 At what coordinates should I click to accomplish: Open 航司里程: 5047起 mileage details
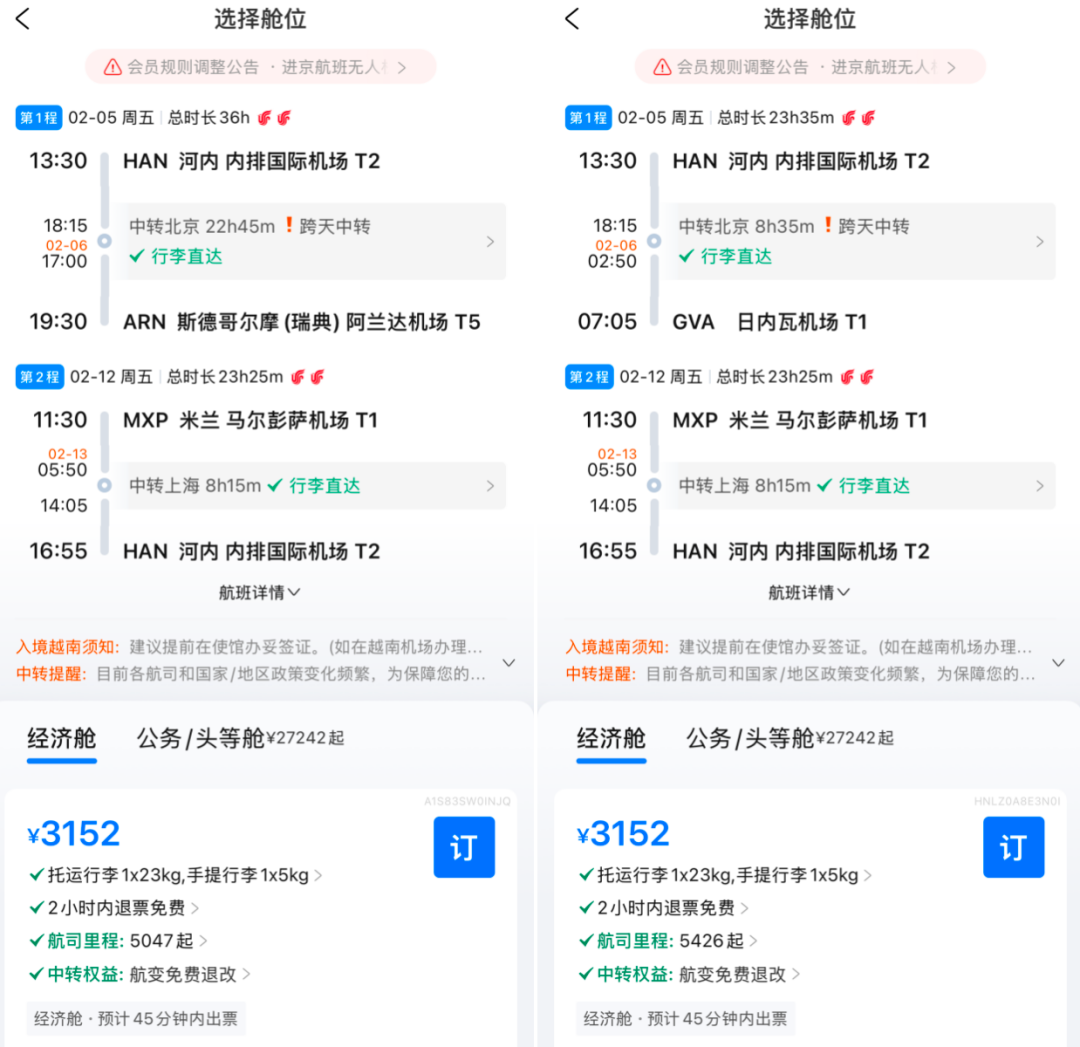point(118,941)
